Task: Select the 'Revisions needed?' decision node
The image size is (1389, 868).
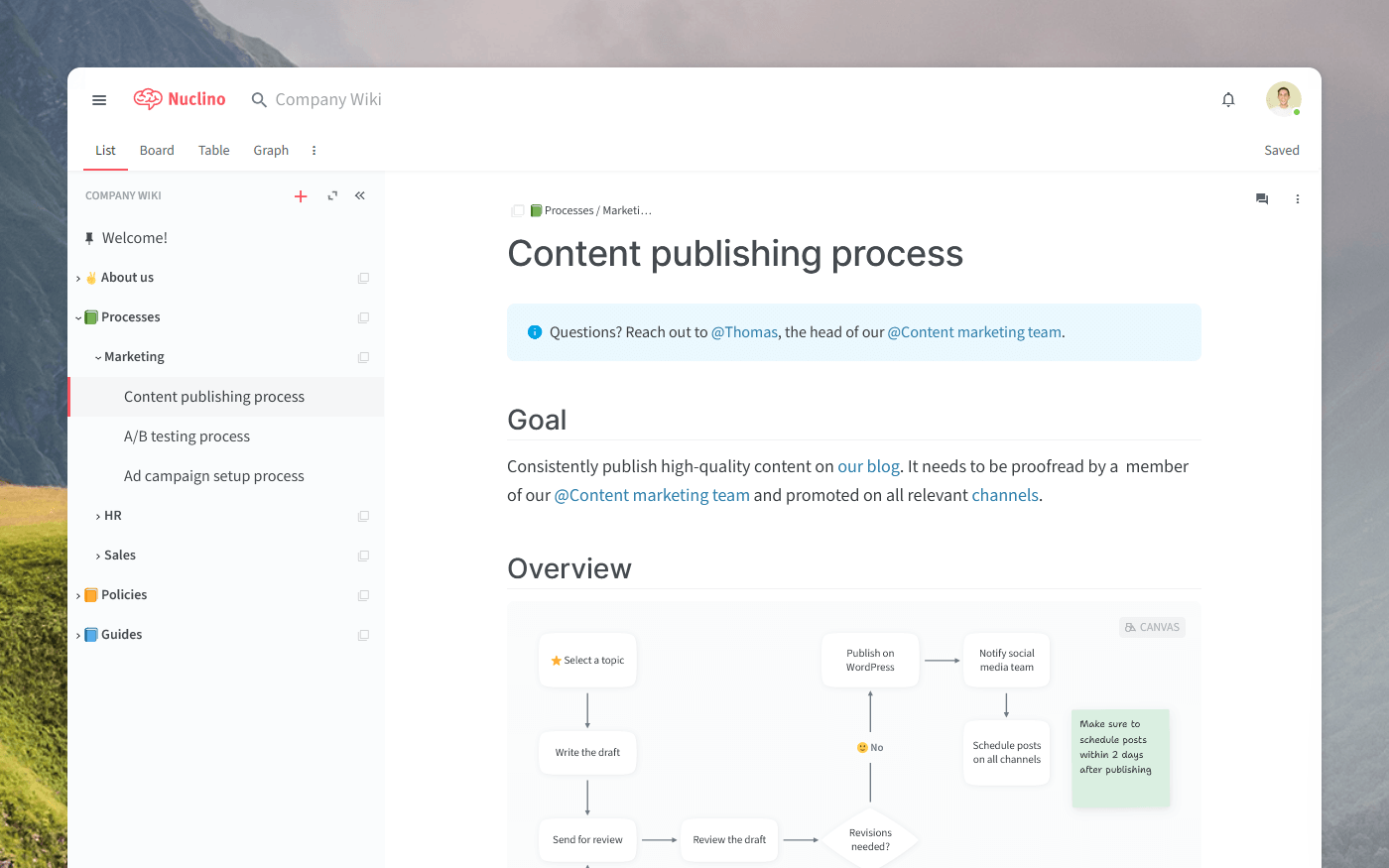Action: coord(870,839)
